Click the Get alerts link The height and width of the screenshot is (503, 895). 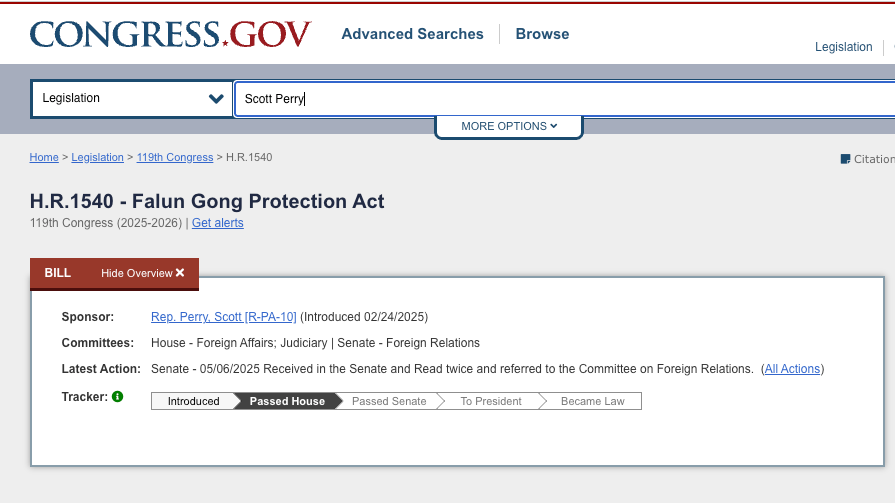click(x=217, y=223)
